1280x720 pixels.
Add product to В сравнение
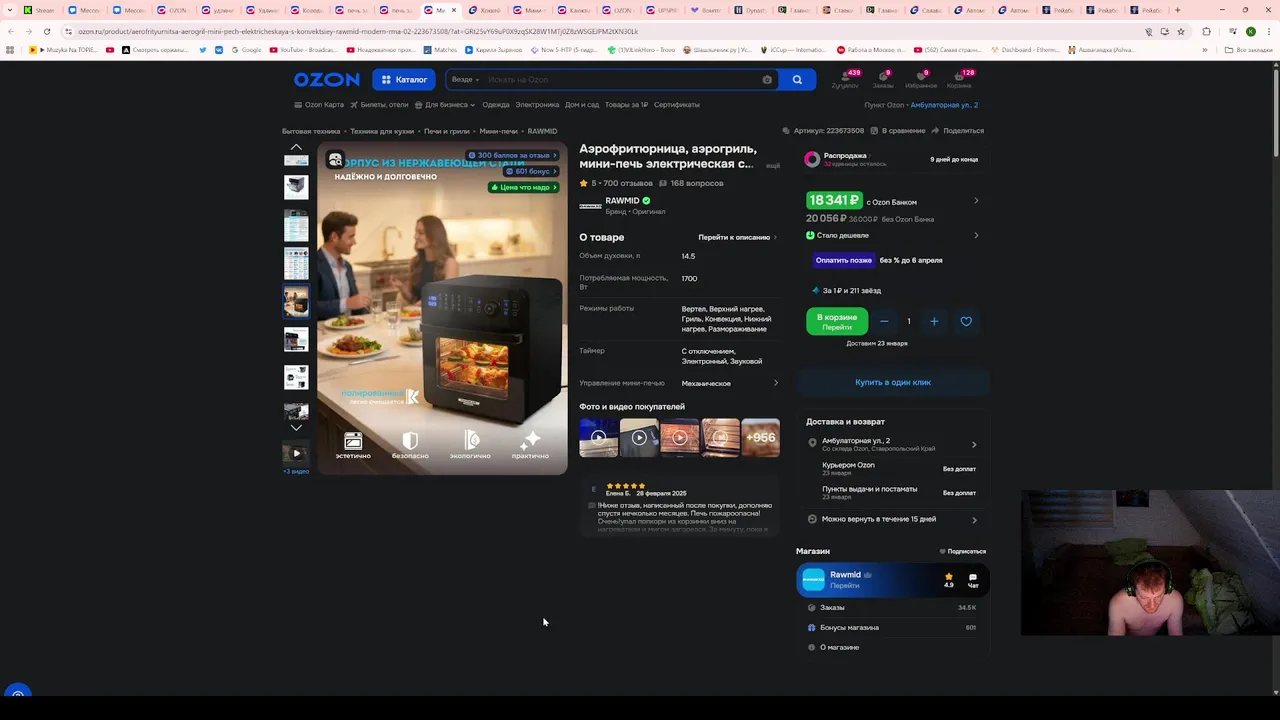898,131
